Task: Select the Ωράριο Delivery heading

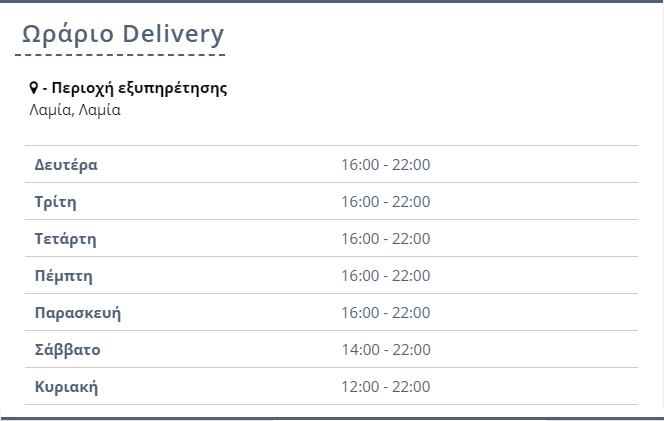Action: pos(123,34)
